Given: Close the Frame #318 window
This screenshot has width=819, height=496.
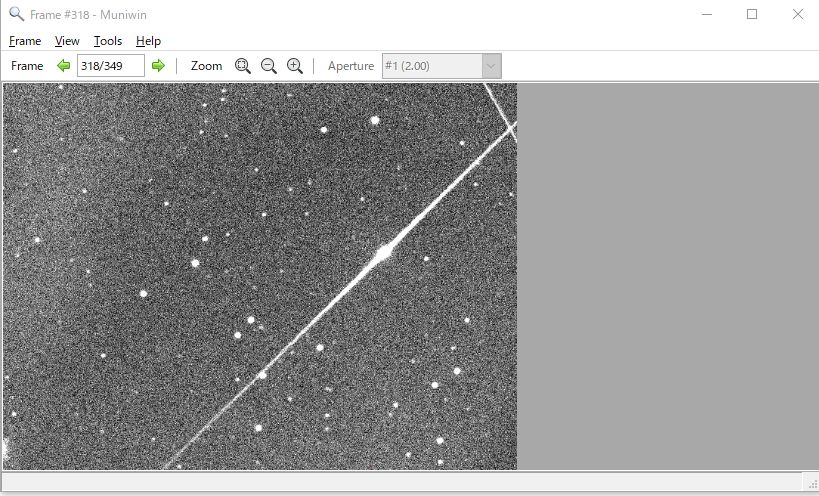Looking at the screenshot, I should [x=798, y=14].
